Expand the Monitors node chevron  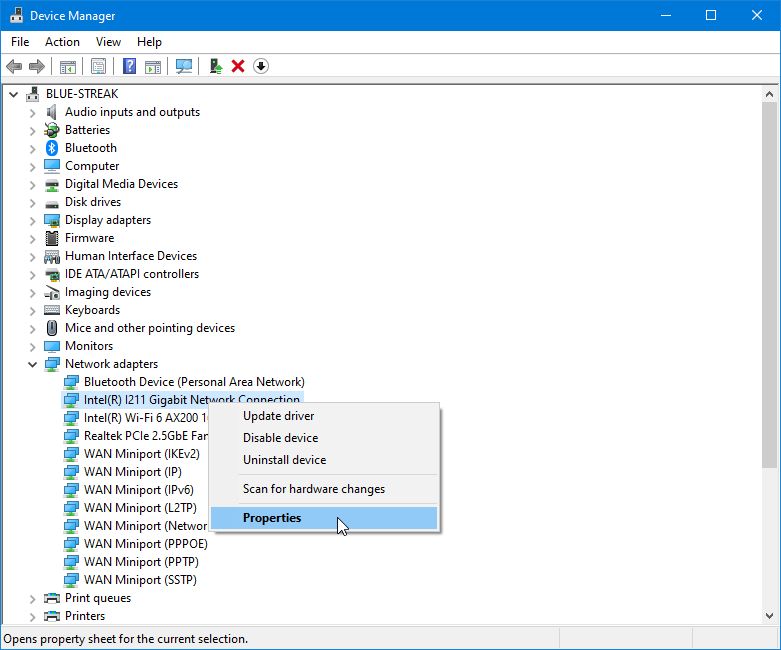point(32,346)
